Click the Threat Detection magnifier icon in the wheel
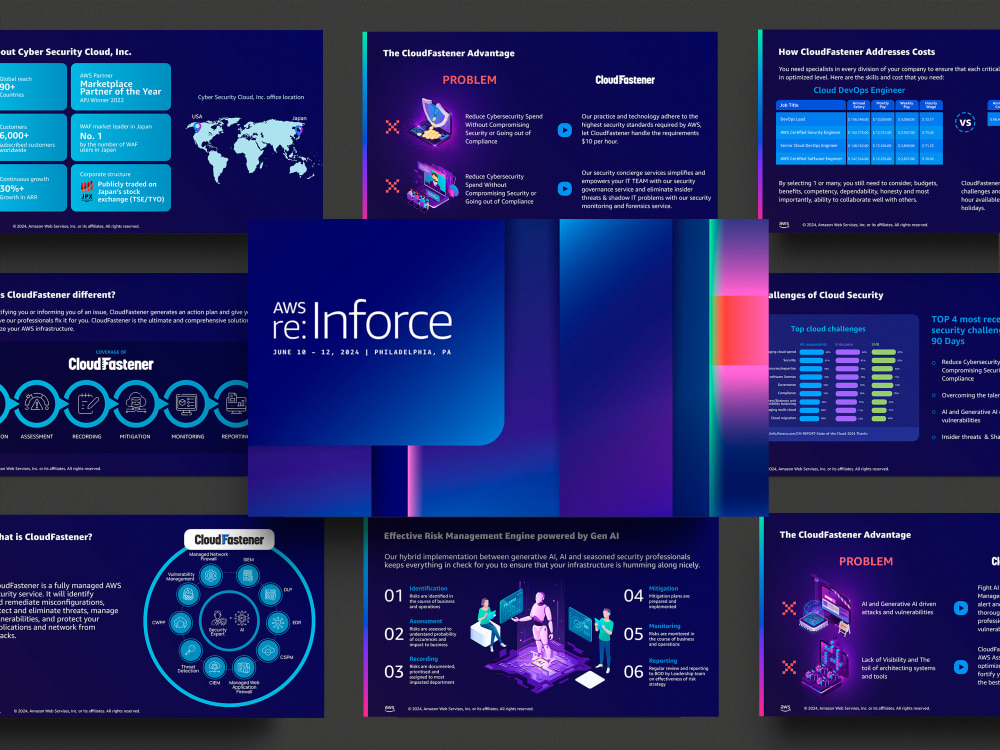 [190, 651]
